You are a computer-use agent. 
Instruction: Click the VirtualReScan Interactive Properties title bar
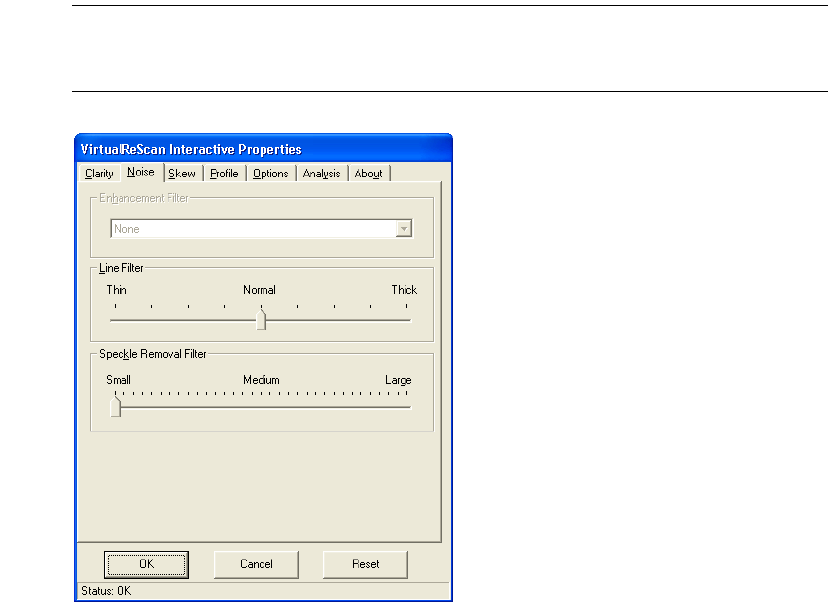click(263, 149)
